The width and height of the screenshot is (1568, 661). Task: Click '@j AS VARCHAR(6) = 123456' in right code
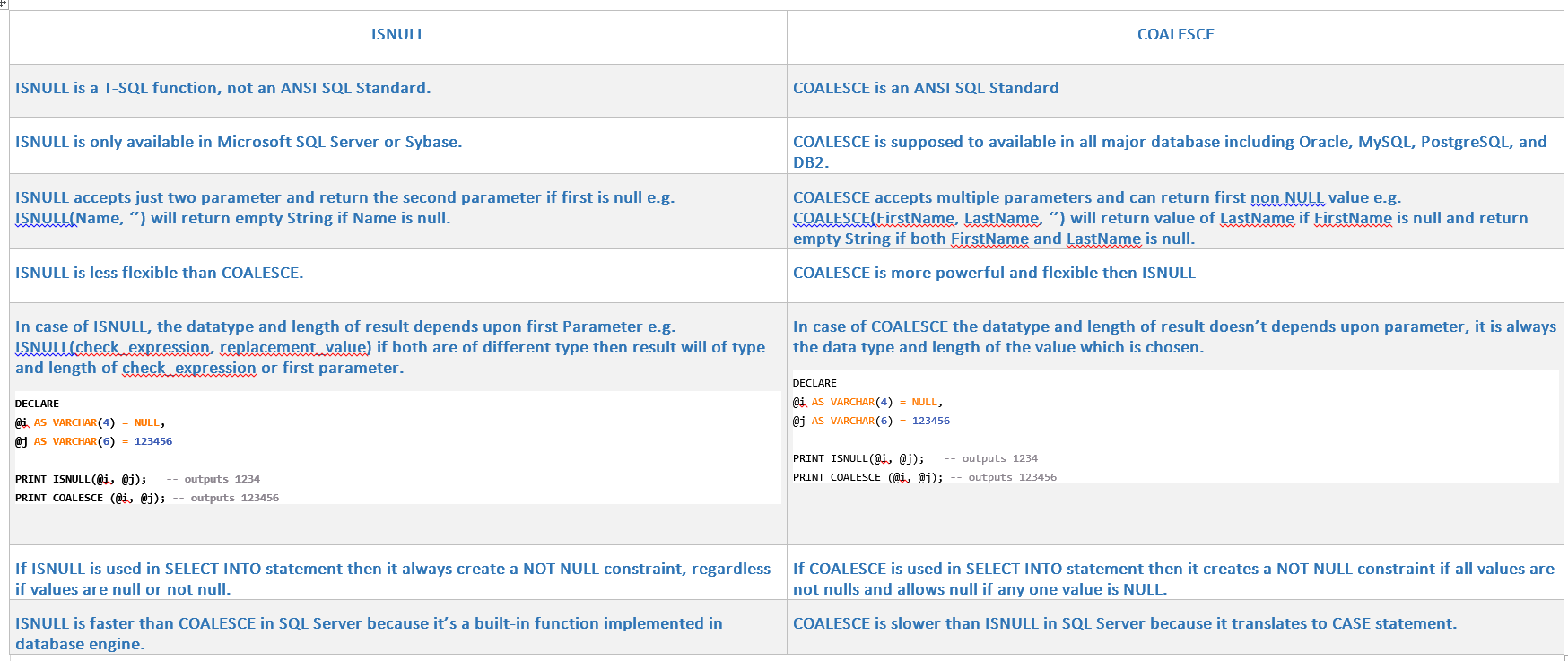pyautogui.click(x=871, y=421)
